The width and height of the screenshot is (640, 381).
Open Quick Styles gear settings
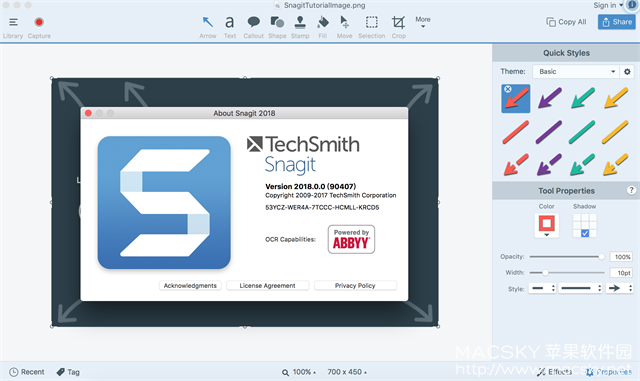click(x=627, y=71)
